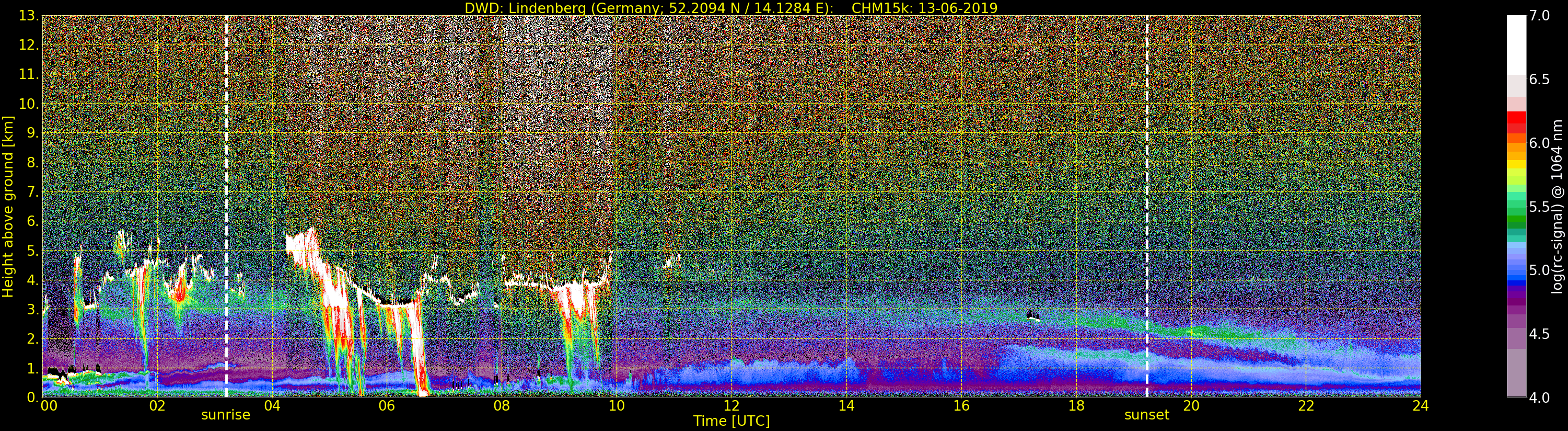The height and width of the screenshot is (431, 1568).
Task: Click the height tick label '12.'
Action: pos(29,45)
